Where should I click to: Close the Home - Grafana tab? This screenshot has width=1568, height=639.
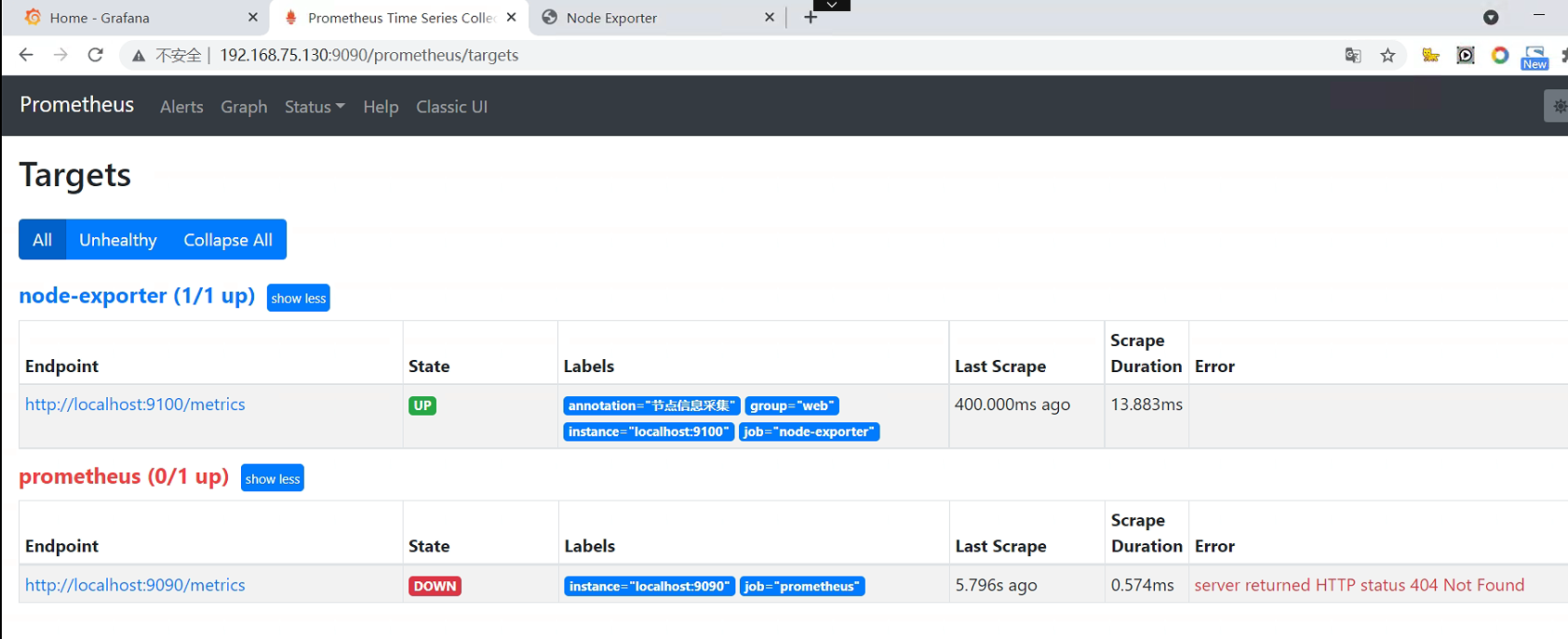pos(252,18)
